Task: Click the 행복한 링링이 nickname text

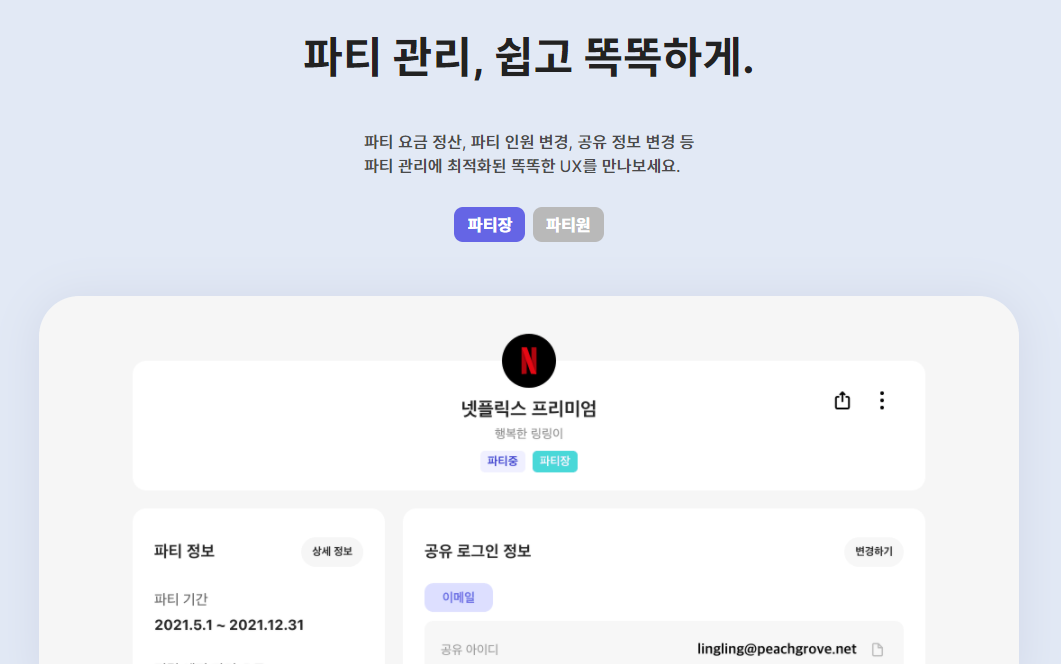Action: point(529,433)
